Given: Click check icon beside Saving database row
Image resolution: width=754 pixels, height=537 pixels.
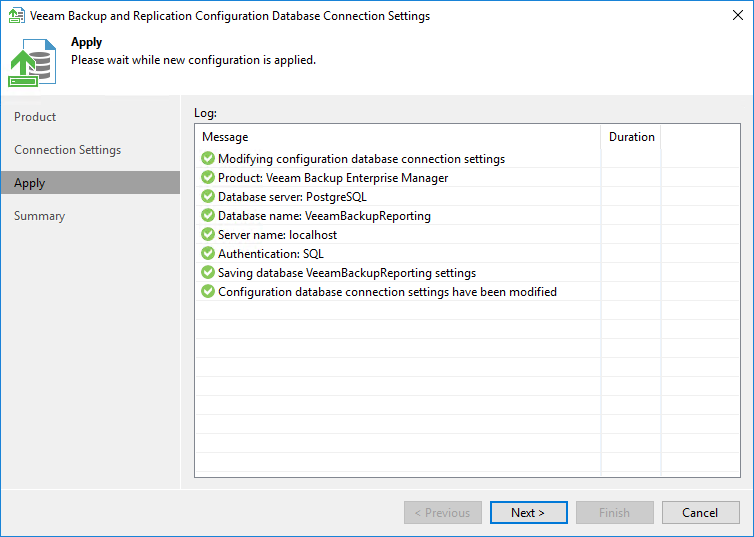Looking at the screenshot, I should pos(208,273).
